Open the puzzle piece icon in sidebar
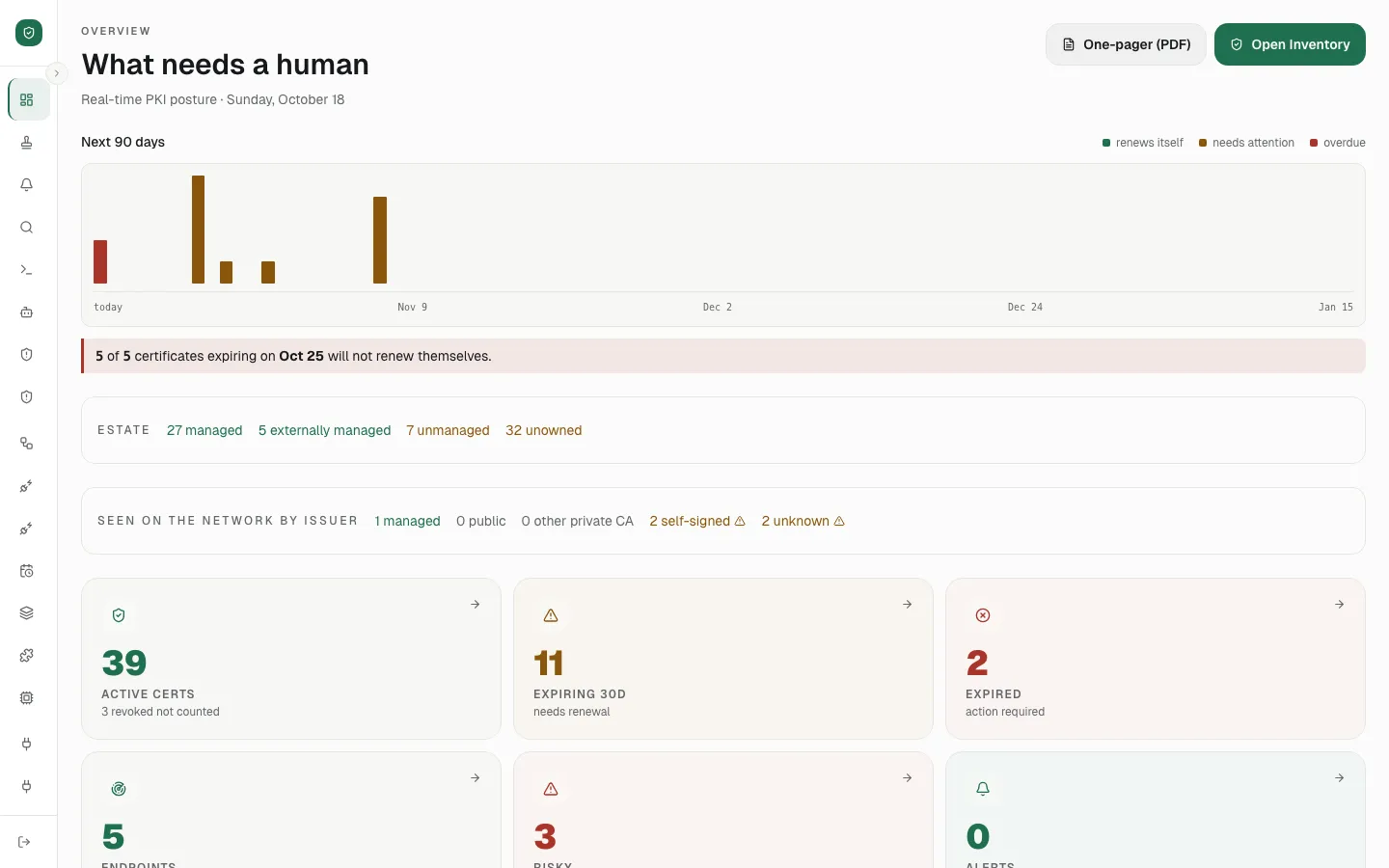Image resolution: width=1389 pixels, height=868 pixels. tap(27, 656)
